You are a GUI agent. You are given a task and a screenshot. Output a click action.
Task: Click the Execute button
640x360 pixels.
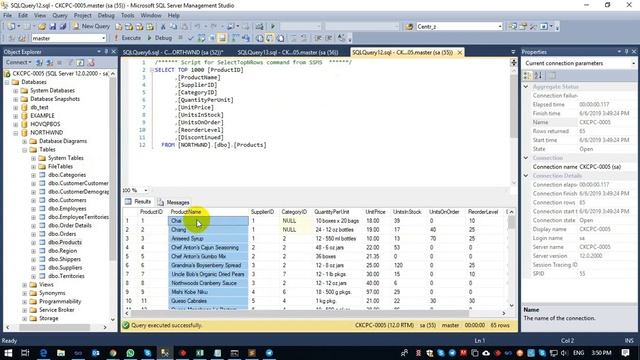coord(127,38)
